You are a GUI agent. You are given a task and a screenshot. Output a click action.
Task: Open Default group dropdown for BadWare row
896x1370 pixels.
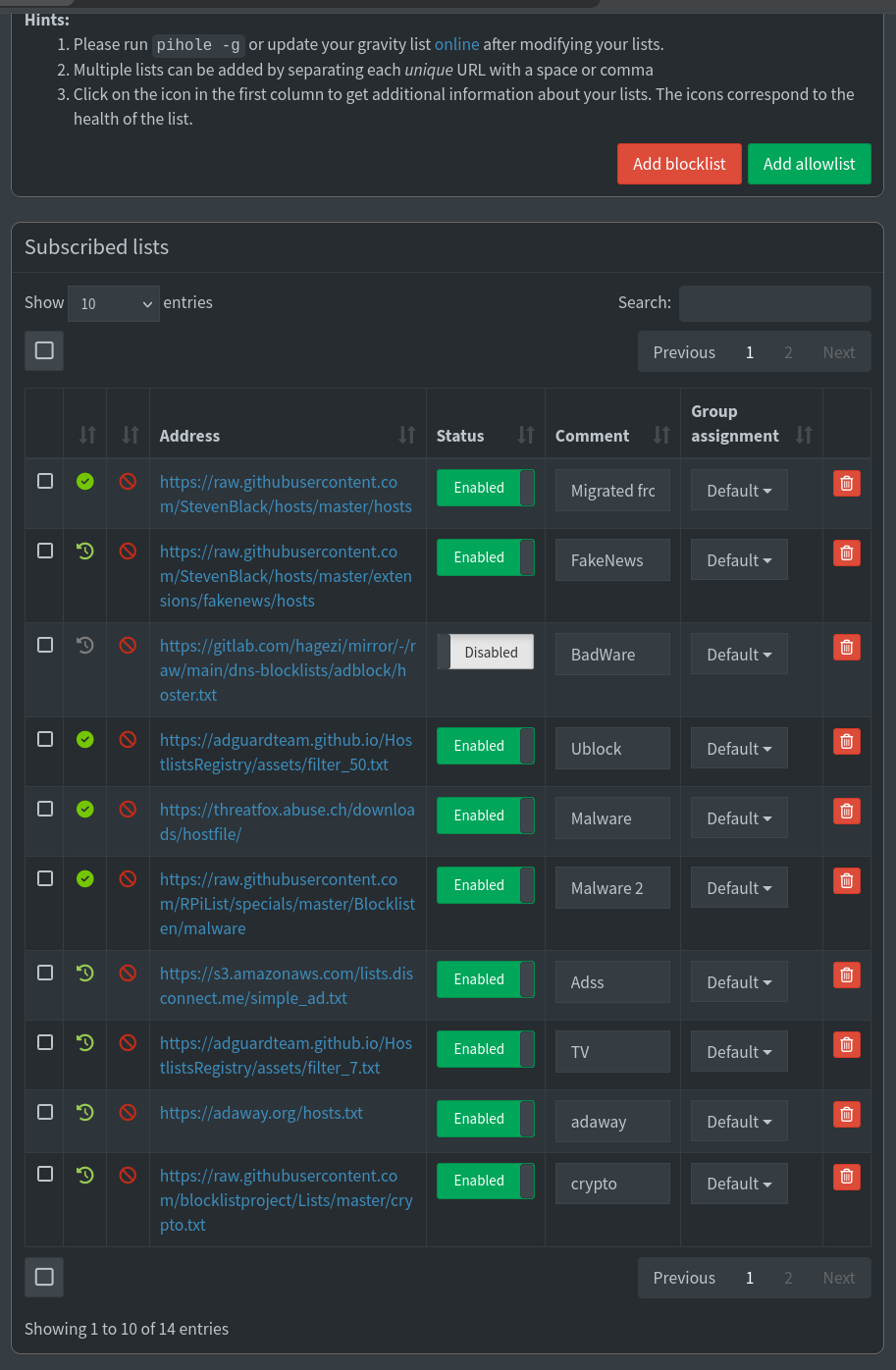point(739,655)
